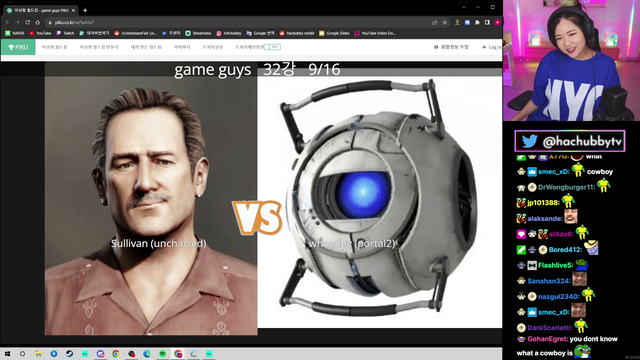Open the Twitch bookmark
The height and width of the screenshot is (360, 640).
tap(65, 33)
